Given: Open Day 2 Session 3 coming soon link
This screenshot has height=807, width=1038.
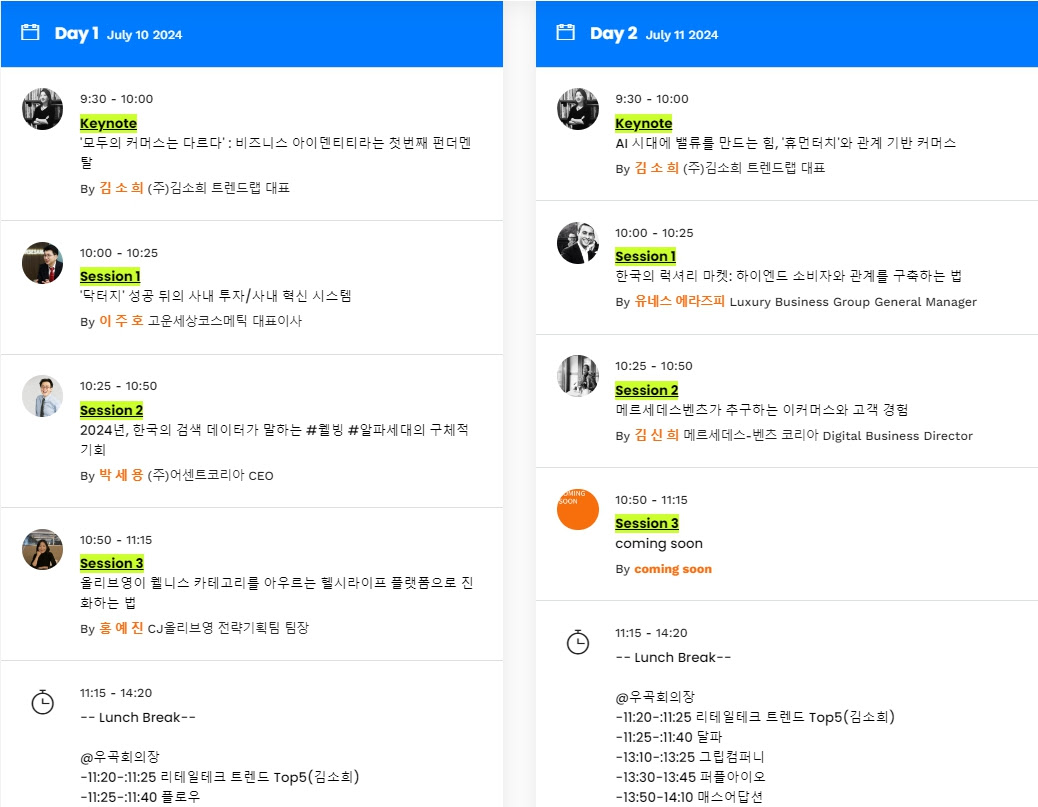Looking at the screenshot, I should 647,523.
